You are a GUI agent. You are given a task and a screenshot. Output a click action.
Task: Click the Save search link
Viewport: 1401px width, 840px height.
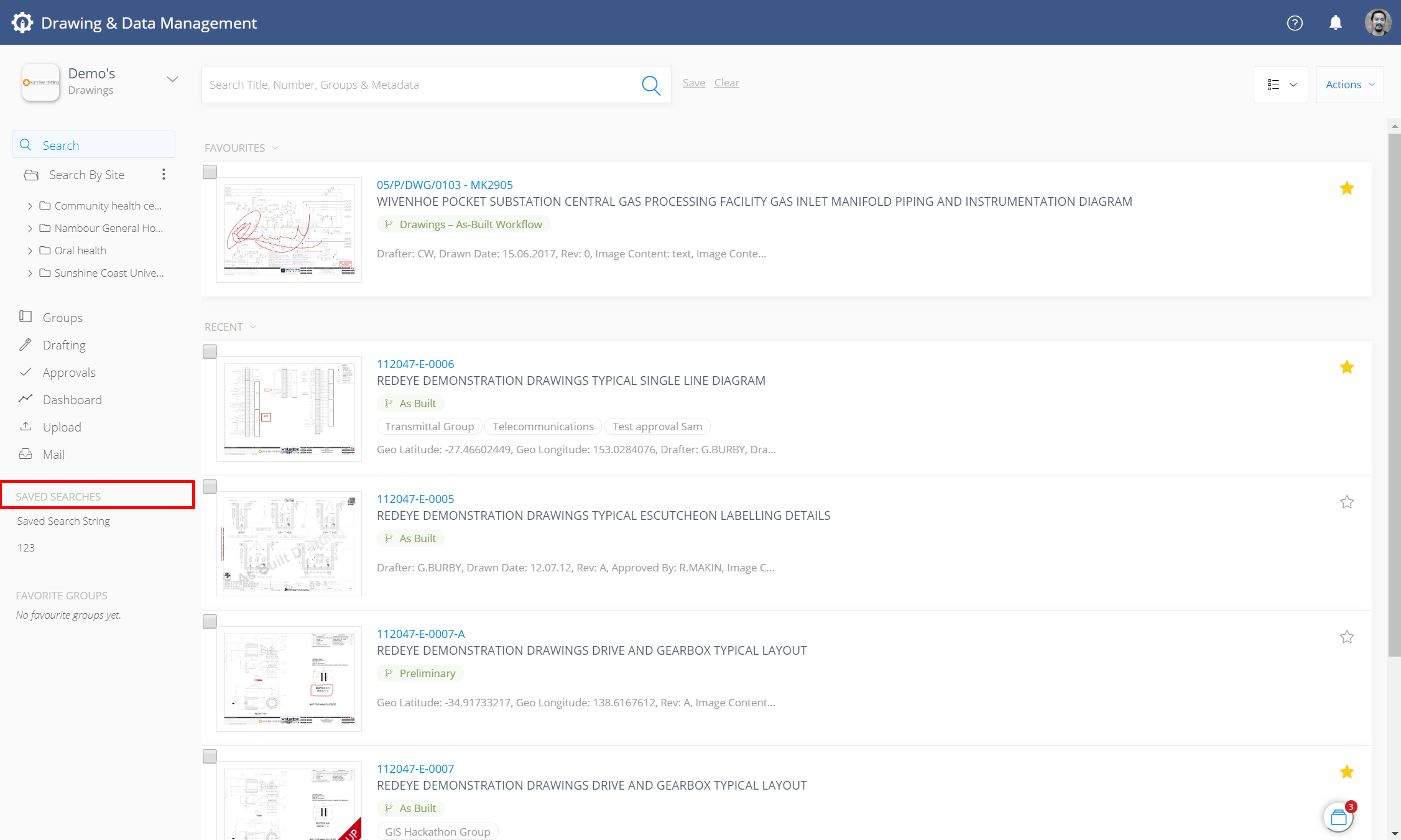pyautogui.click(x=694, y=83)
